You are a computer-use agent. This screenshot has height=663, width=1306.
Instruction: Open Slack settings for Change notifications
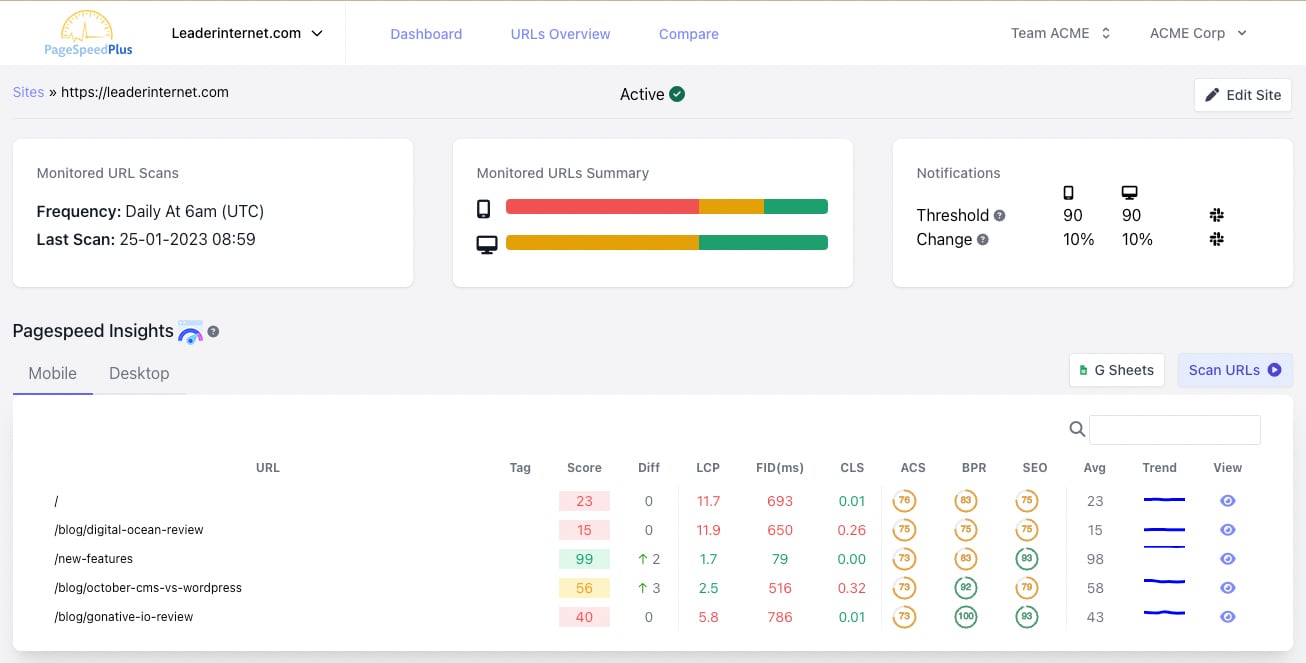[1216, 239]
